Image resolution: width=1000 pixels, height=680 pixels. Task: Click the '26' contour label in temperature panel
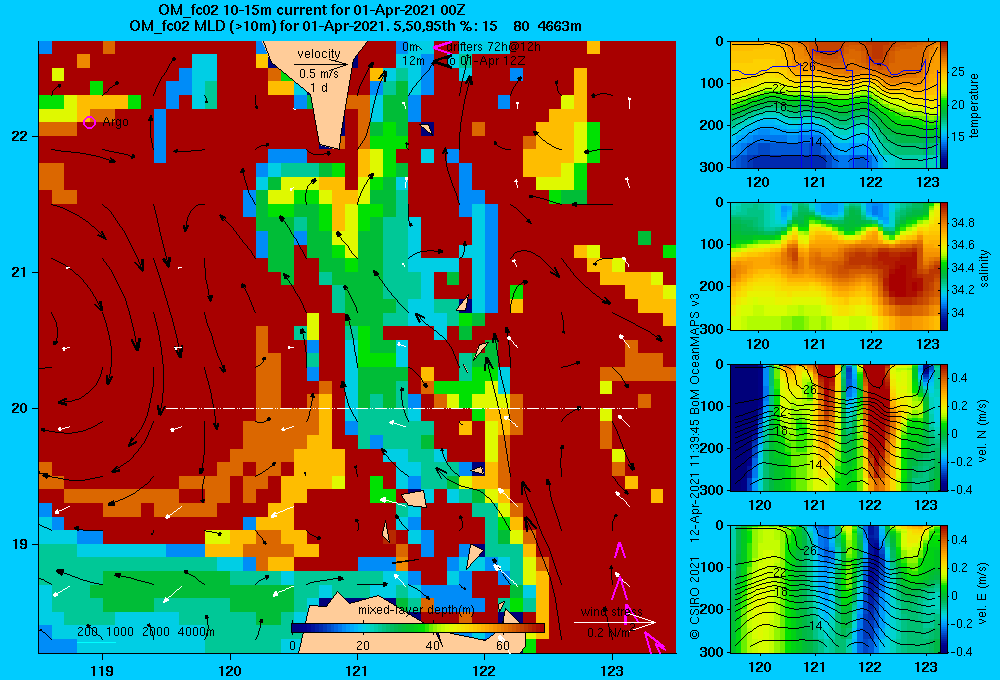(x=809, y=67)
